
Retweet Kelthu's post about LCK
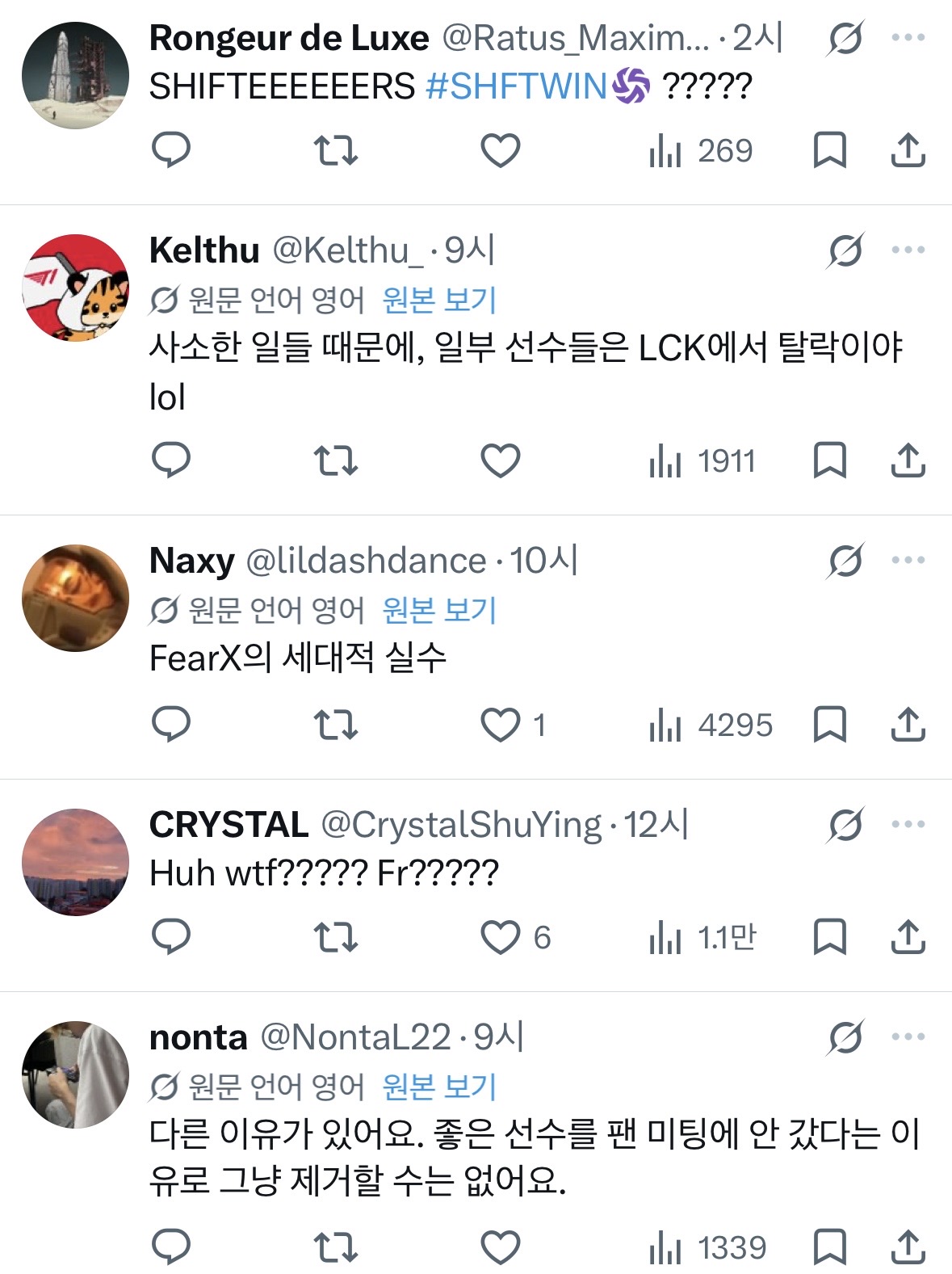335,460
